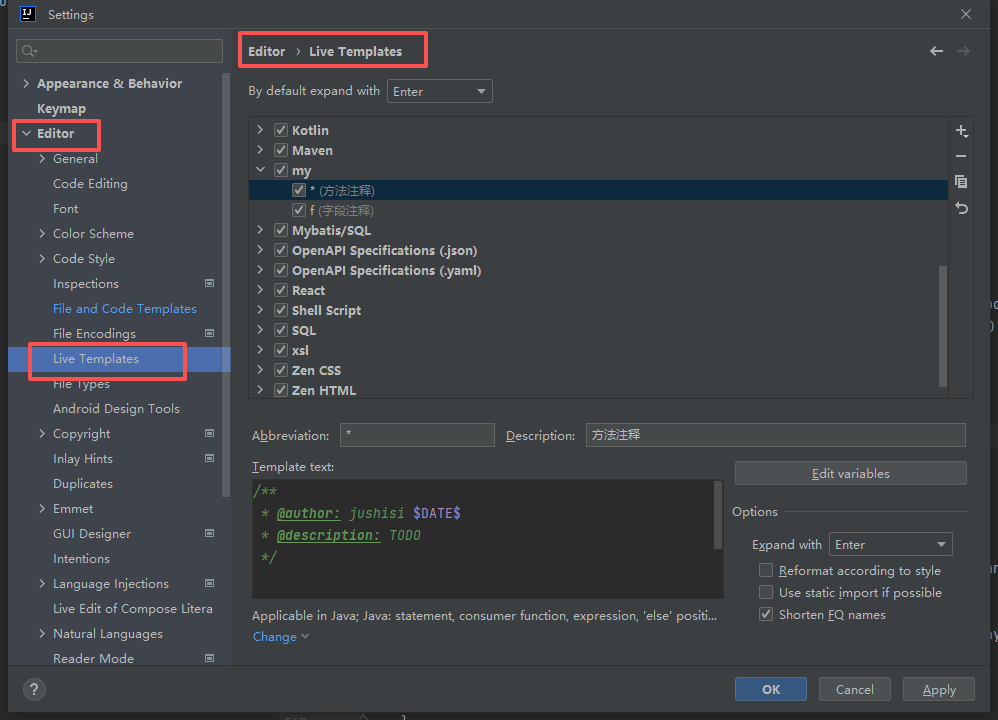Open Android Design Tools settings
The height and width of the screenshot is (720, 998).
116,409
